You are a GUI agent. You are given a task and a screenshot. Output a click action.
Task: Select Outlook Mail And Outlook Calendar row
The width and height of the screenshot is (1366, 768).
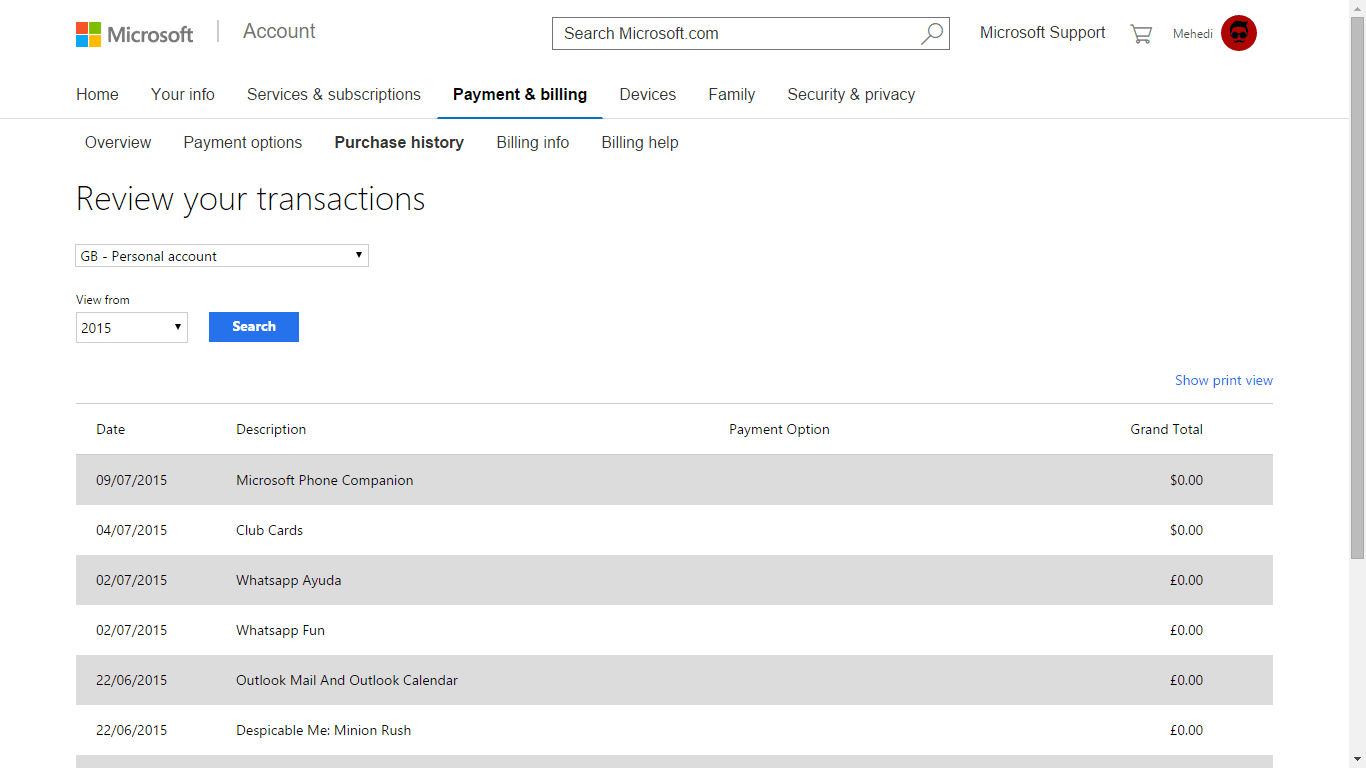(674, 680)
